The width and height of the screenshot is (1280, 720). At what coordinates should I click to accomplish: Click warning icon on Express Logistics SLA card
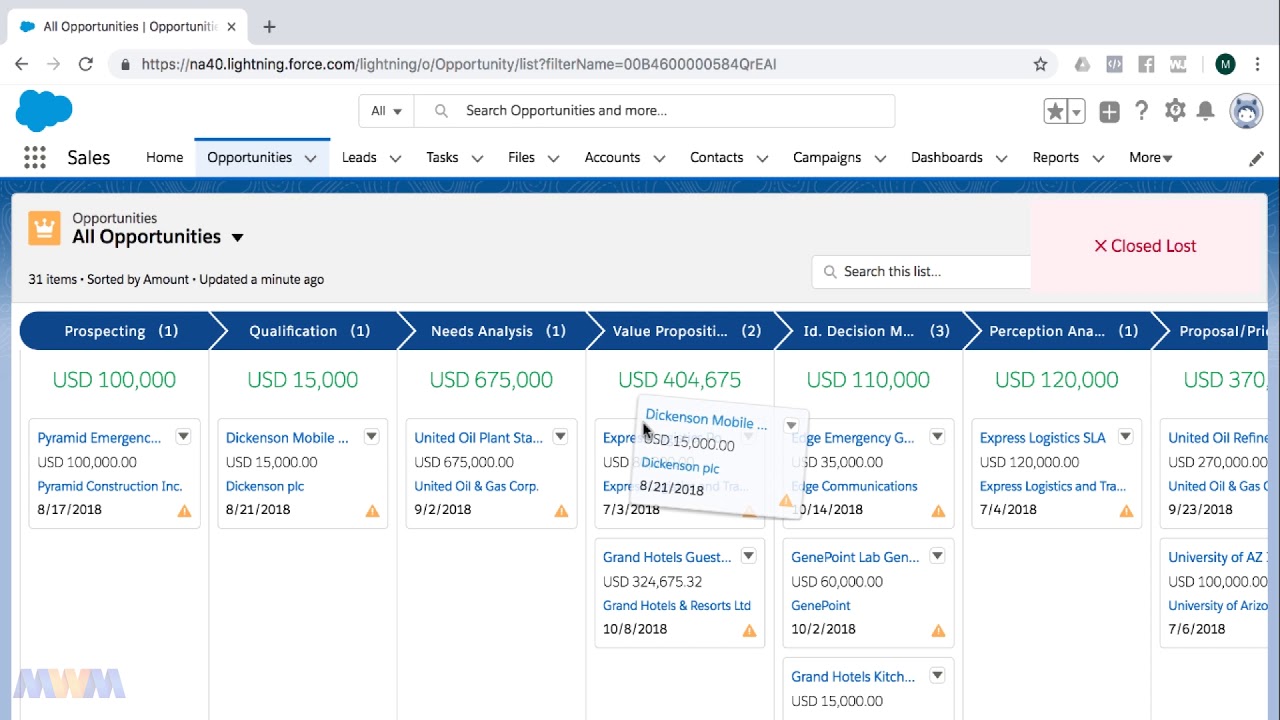tap(1126, 511)
